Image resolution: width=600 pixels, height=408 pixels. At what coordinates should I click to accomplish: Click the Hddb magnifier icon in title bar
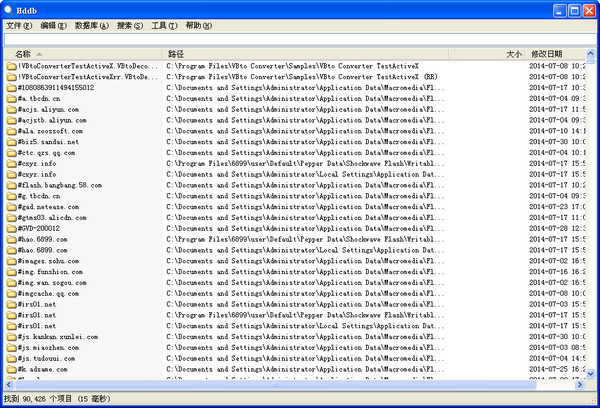(10, 9)
